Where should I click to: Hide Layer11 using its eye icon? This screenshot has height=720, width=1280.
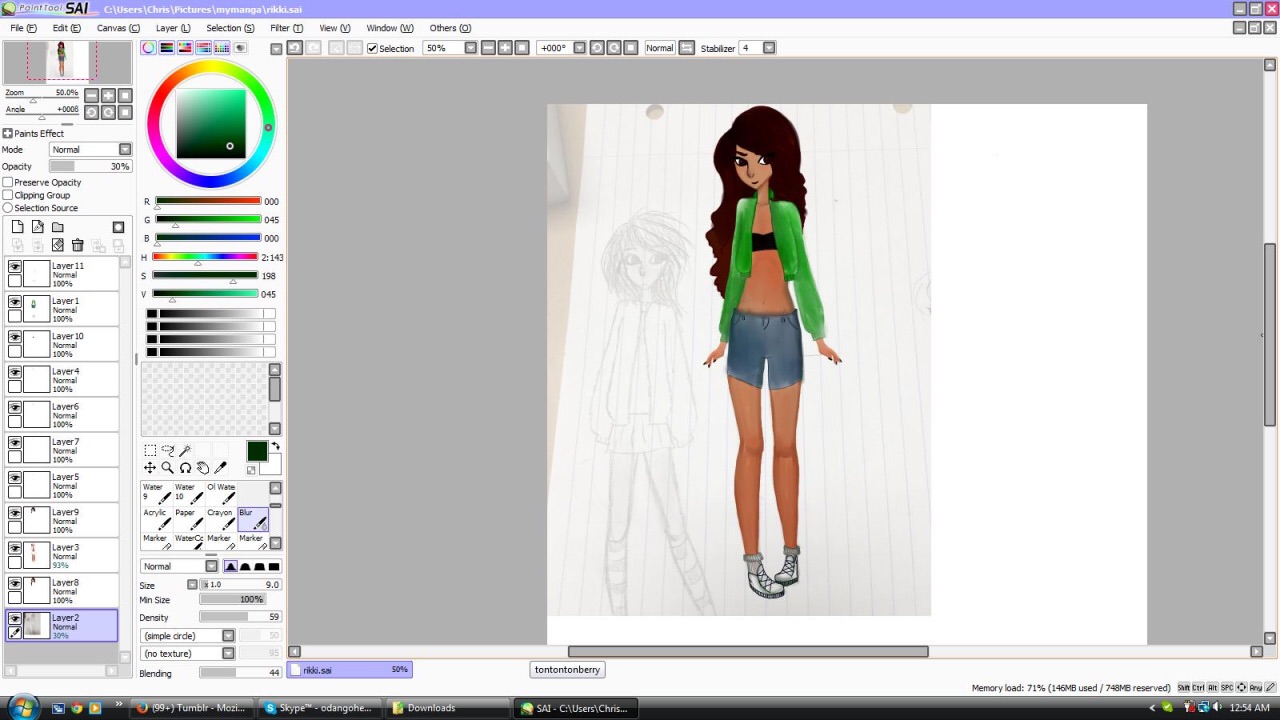15,267
